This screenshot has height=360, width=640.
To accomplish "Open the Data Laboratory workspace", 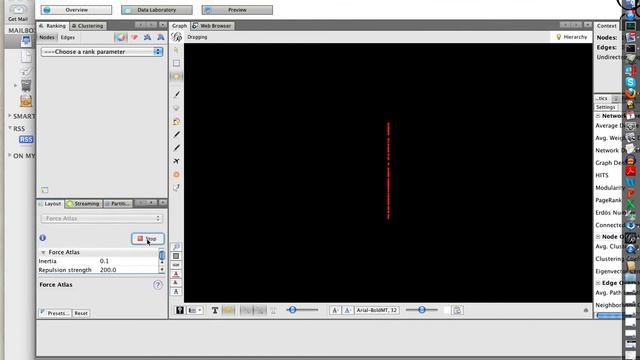I will [157, 10].
